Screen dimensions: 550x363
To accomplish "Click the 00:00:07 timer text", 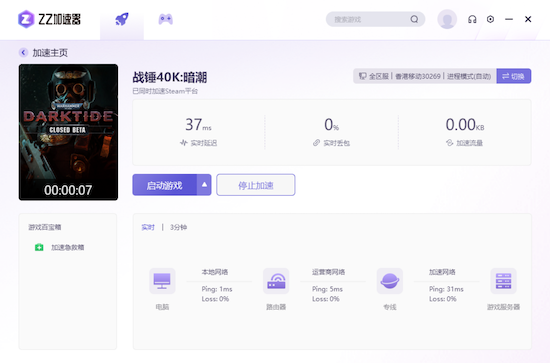I will click(68, 190).
